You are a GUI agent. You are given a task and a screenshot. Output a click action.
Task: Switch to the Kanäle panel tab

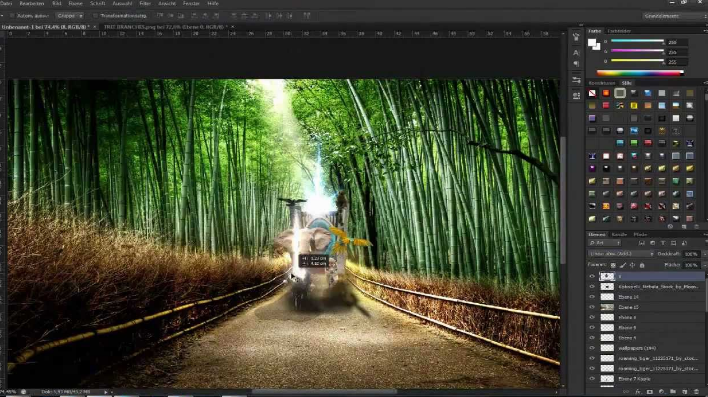click(619, 234)
